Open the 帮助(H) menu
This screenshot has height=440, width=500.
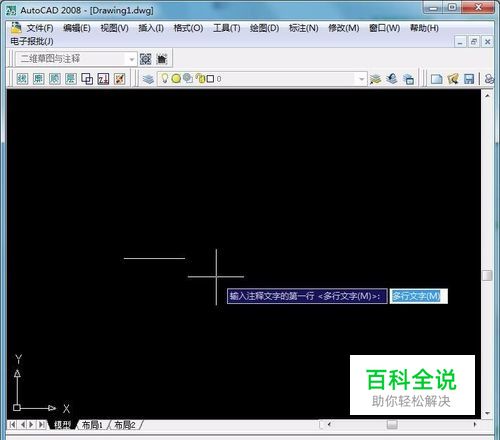tap(424, 28)
